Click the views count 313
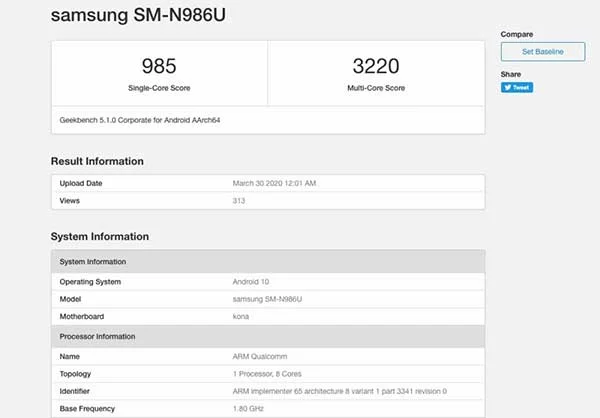Viewport: 600px width, 418px height. click(x=239, y=201)
